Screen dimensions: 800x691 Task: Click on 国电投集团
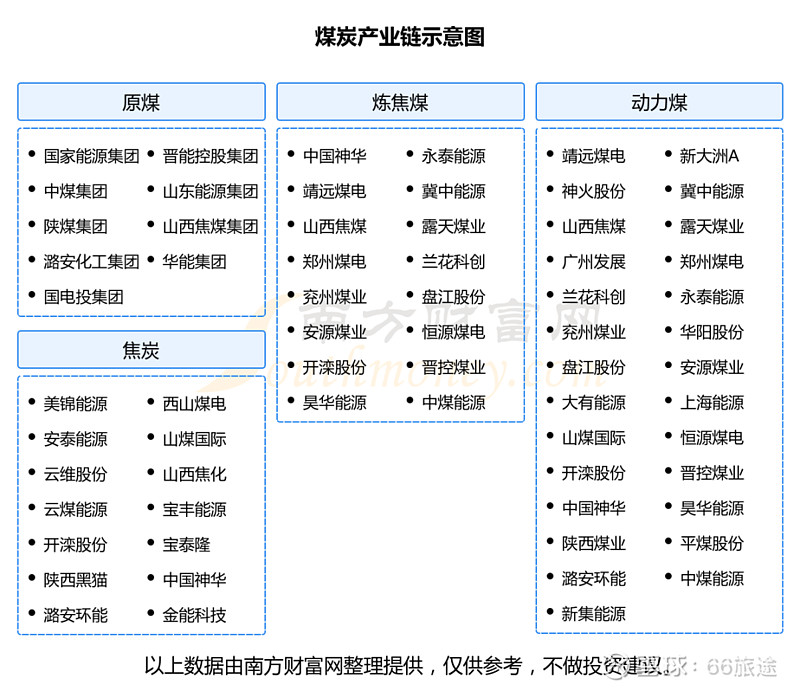coord(83,297)
